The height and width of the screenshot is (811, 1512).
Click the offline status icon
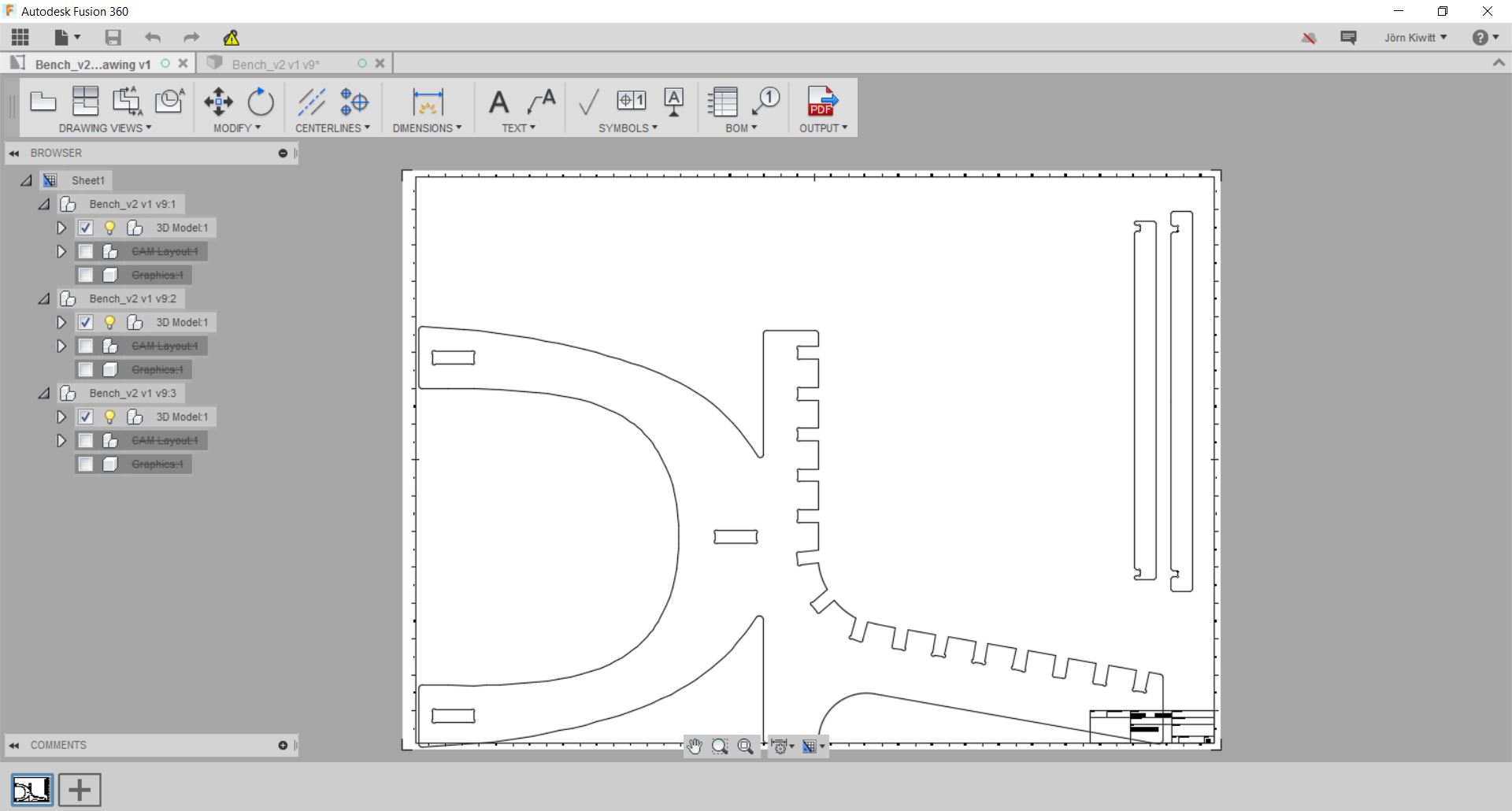click(1309, 37)
